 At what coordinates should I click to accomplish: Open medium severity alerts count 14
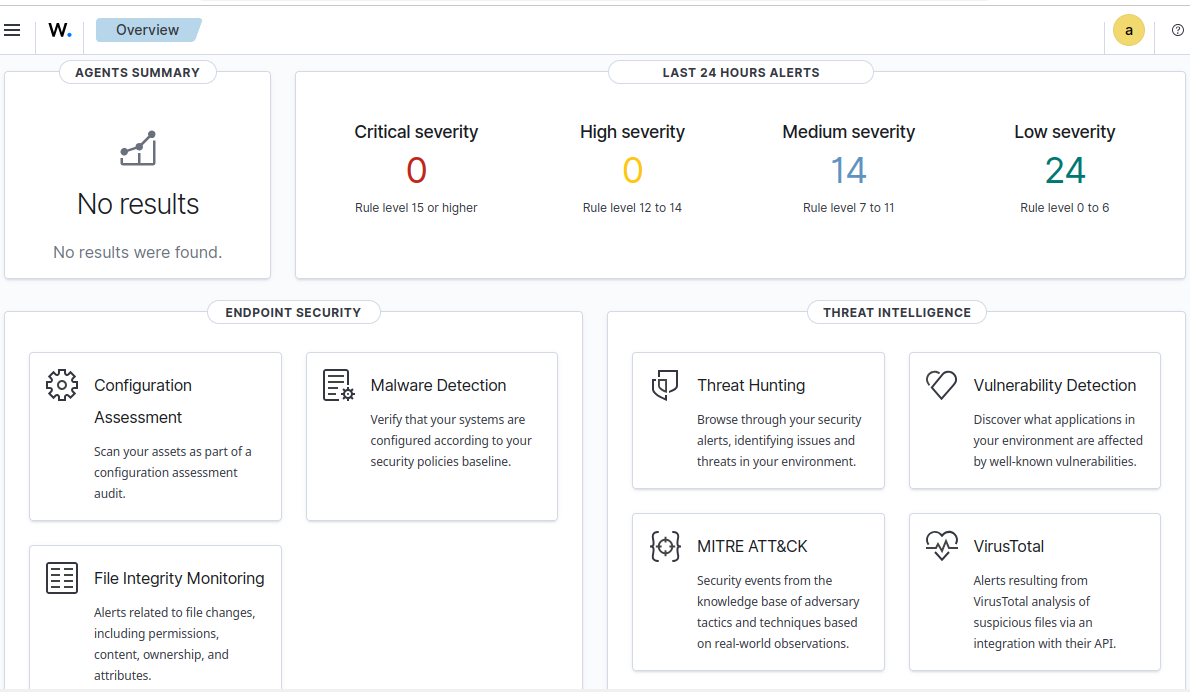click(x=848, y=170)
